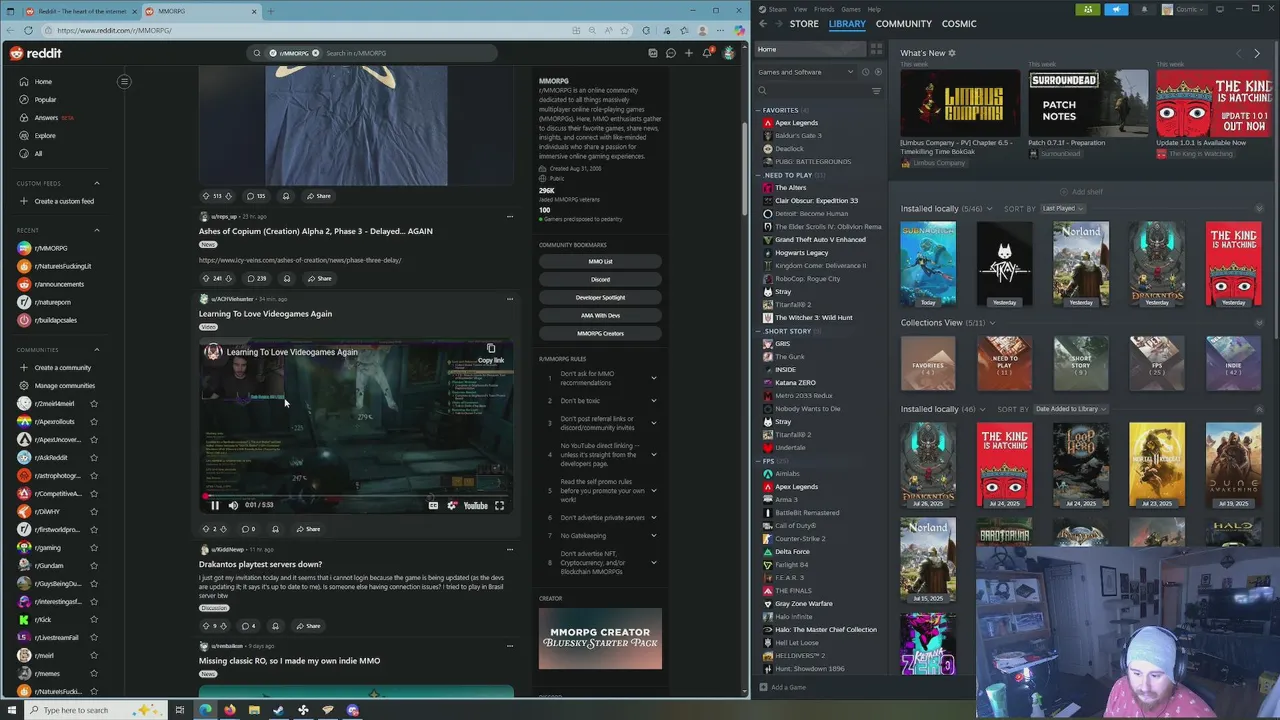Click Add a Game in Steam
This screenshot has width=1280, height=720.
click(x=782, y=688)
